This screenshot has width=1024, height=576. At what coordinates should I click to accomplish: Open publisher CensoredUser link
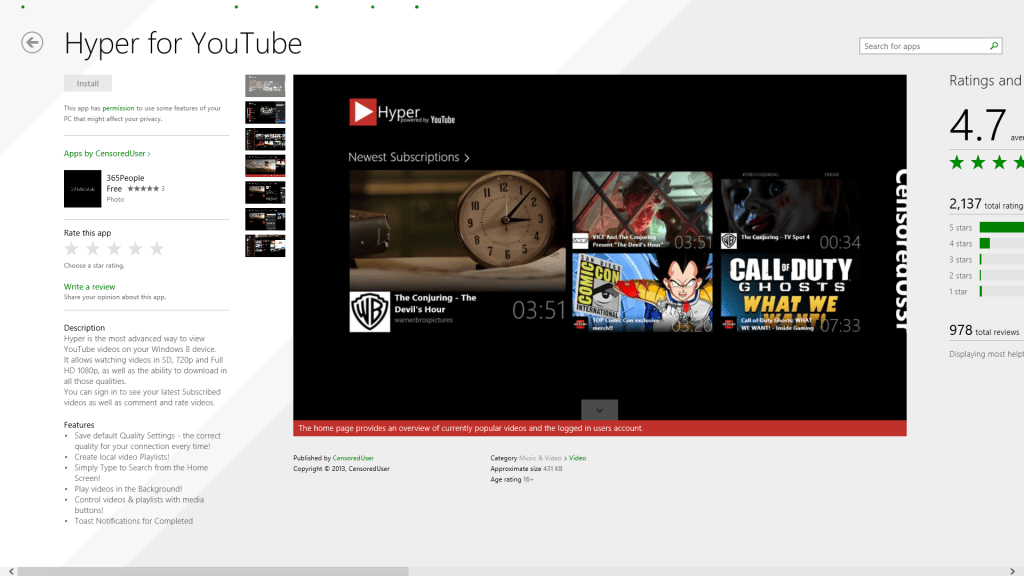[353, 458]
